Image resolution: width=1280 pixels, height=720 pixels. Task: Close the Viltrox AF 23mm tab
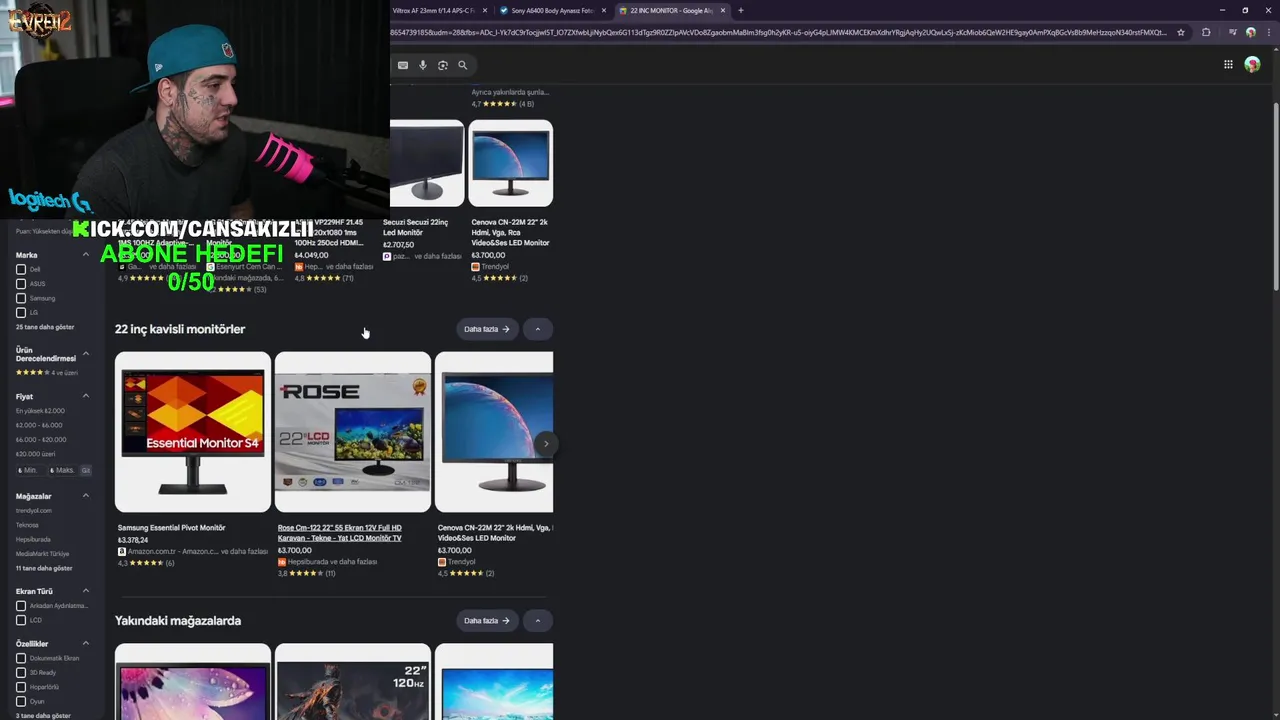(485, 10)
